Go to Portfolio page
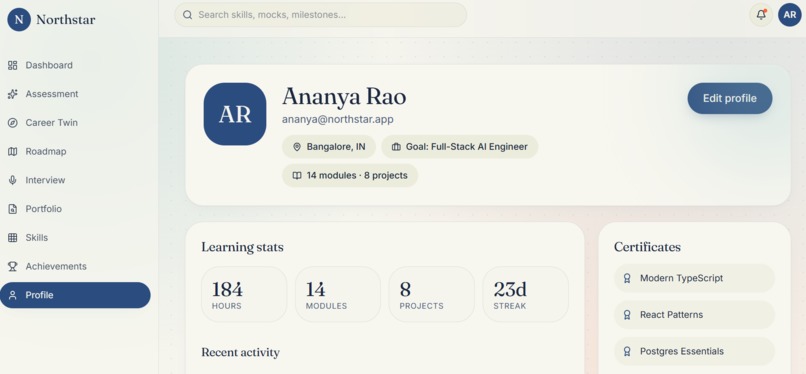This screenshot has height=374, width=806. click(75, 209)
